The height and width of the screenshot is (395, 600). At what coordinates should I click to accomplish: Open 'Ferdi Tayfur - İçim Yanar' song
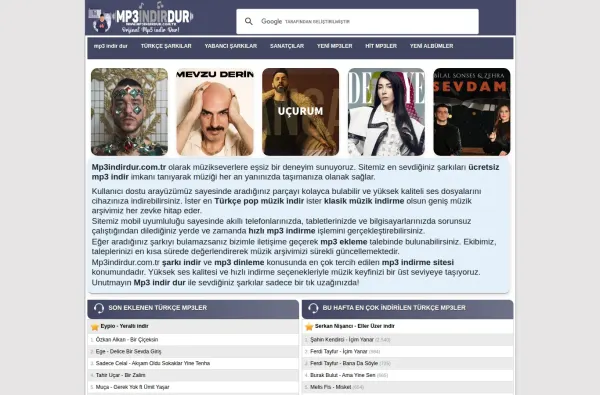coord(339,351)
